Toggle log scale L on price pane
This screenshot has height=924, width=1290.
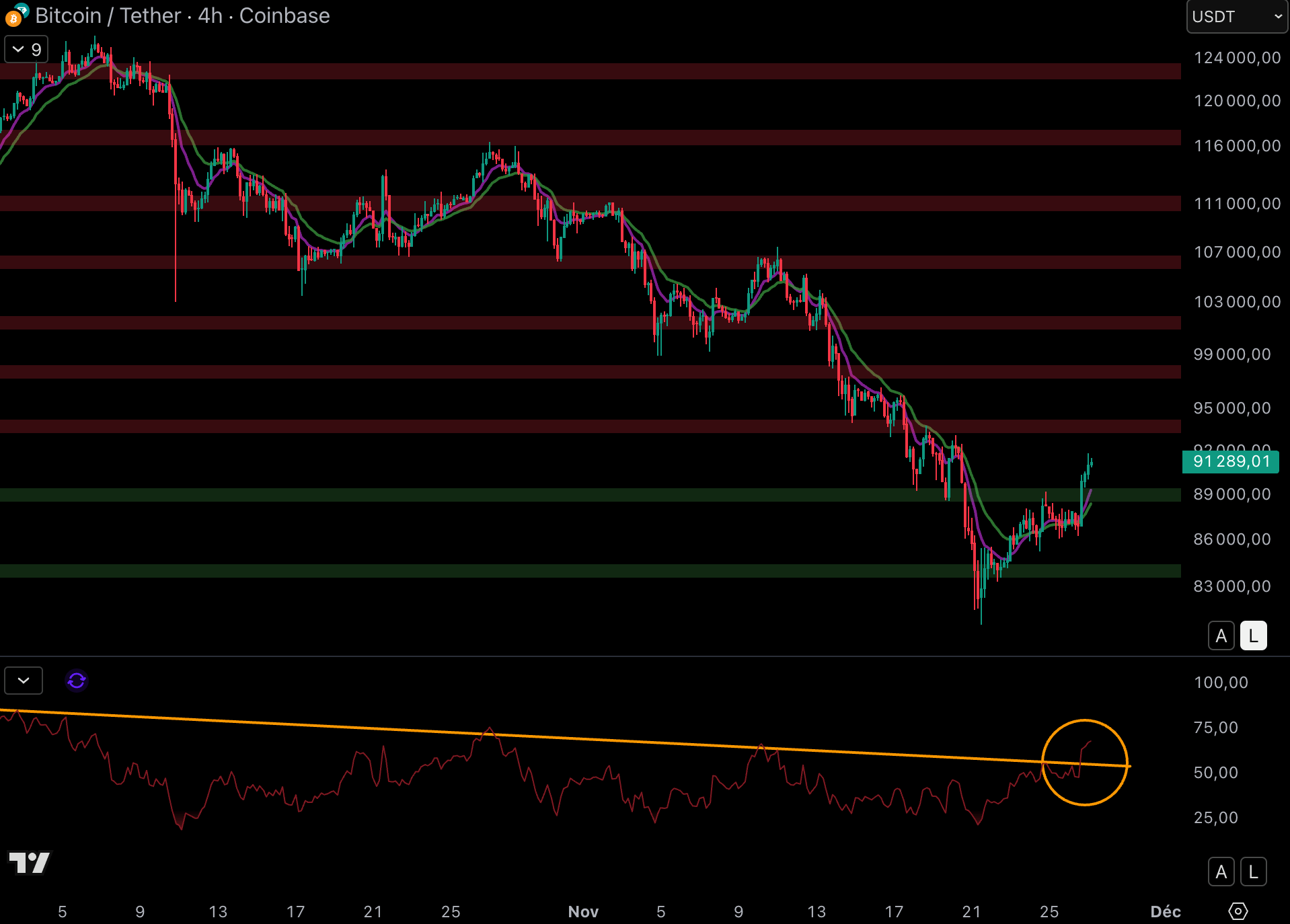1253,636
